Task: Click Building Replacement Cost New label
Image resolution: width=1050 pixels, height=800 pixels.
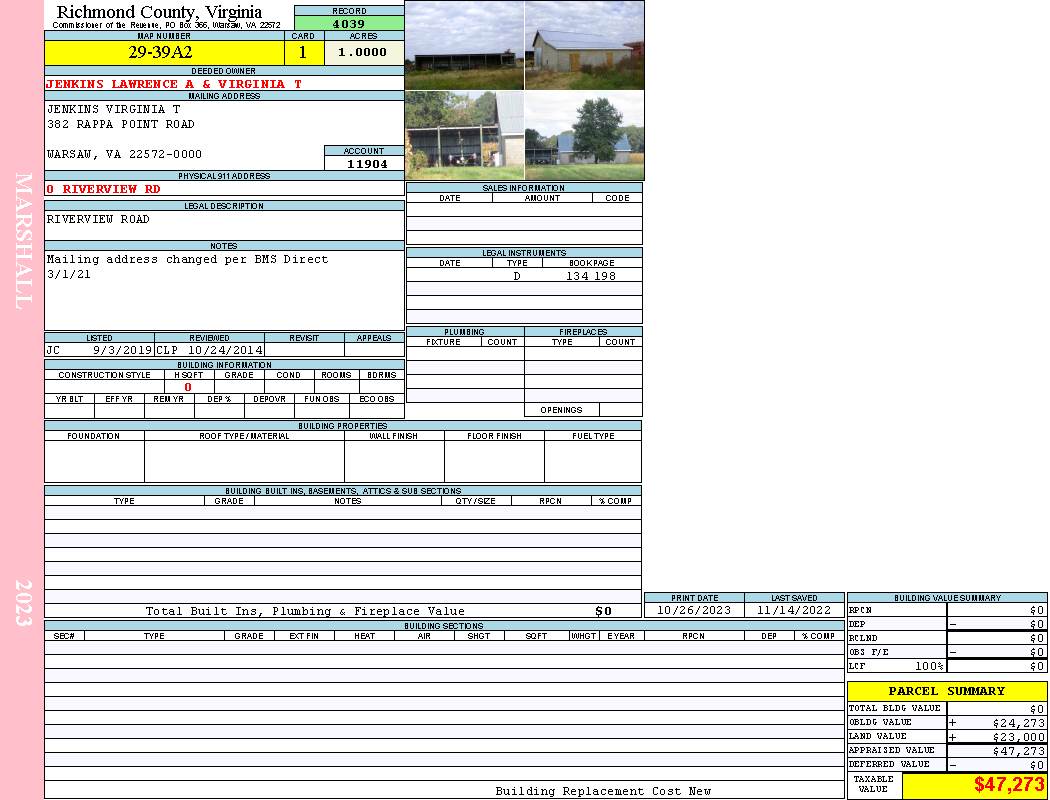Action: coord(603,791)
